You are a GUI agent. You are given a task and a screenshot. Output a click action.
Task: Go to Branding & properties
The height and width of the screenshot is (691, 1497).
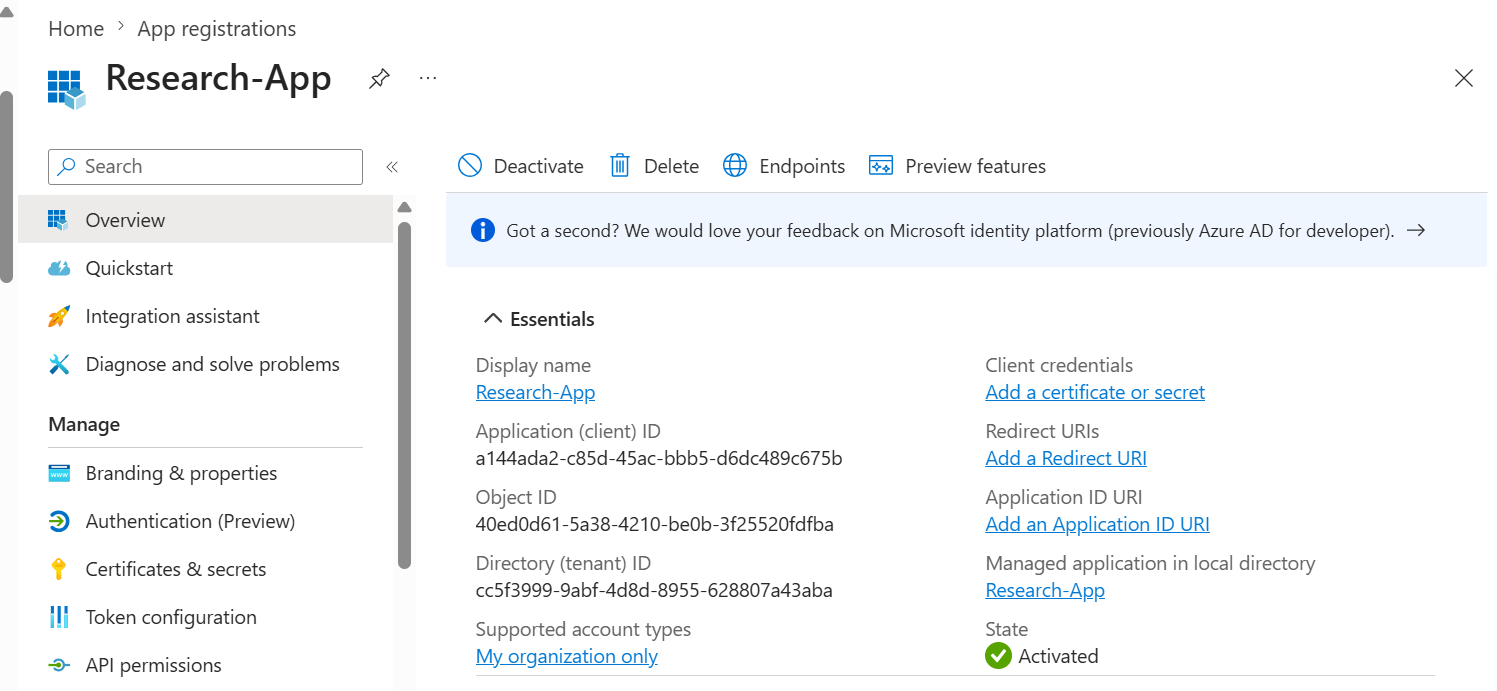[x=205, y=473]
